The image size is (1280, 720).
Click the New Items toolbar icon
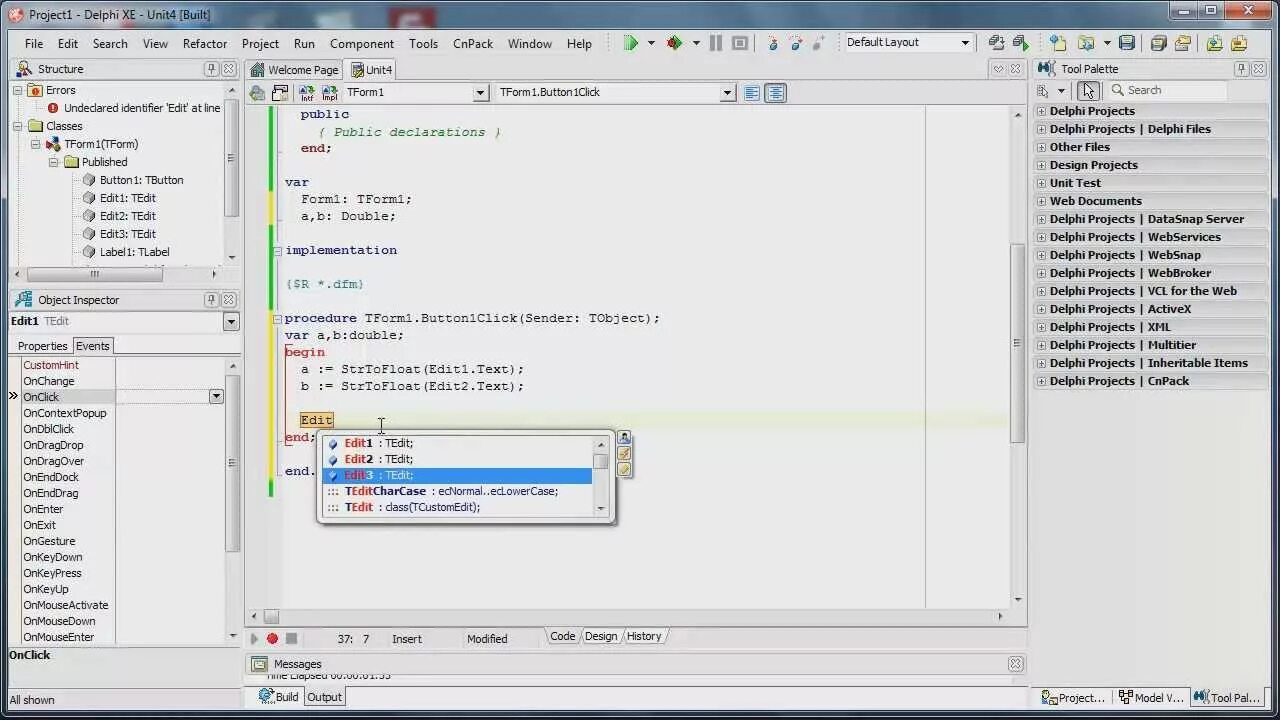(x=1058, y=43)
